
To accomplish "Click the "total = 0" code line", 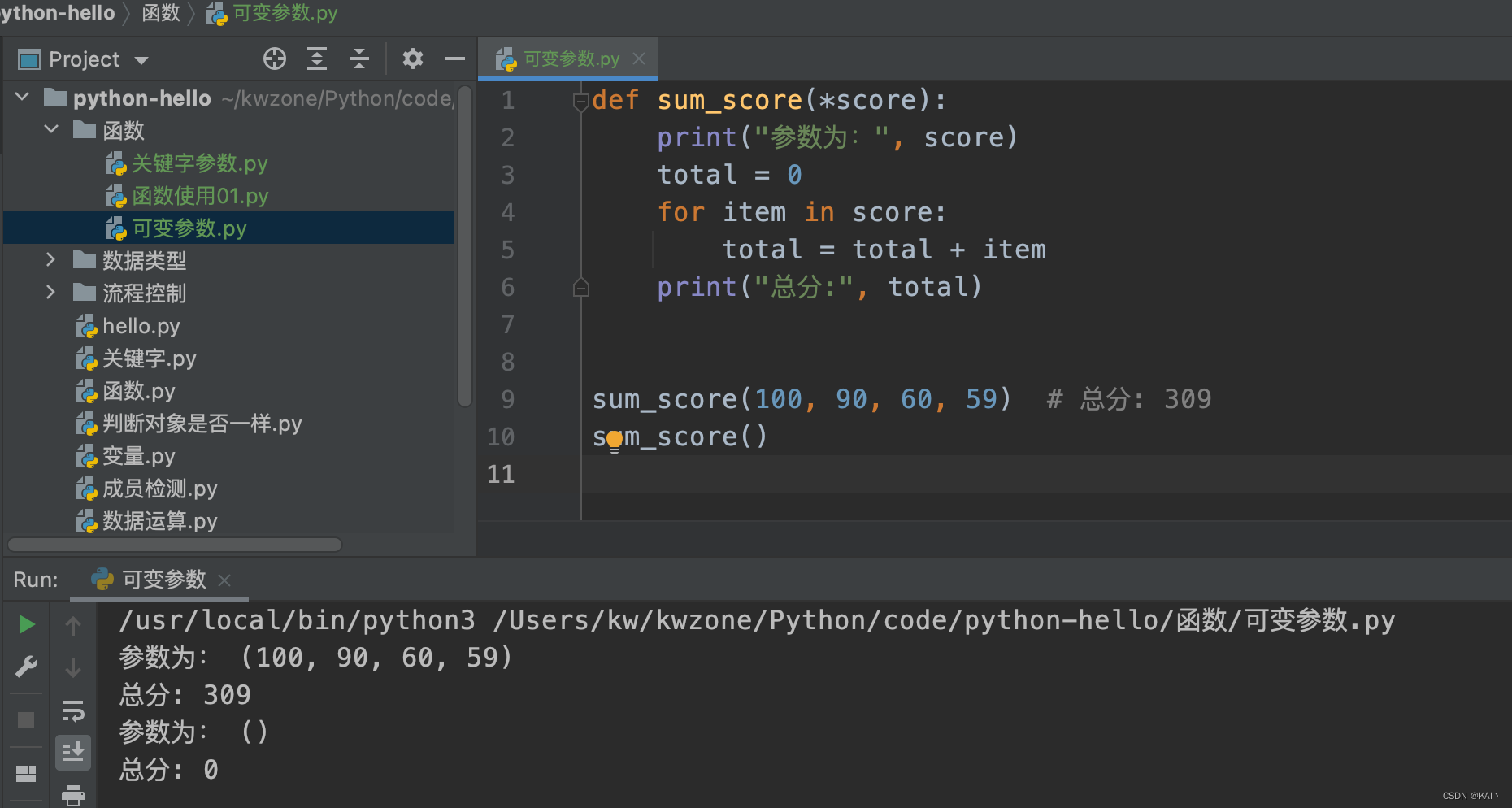I will [x=730, y=175].
